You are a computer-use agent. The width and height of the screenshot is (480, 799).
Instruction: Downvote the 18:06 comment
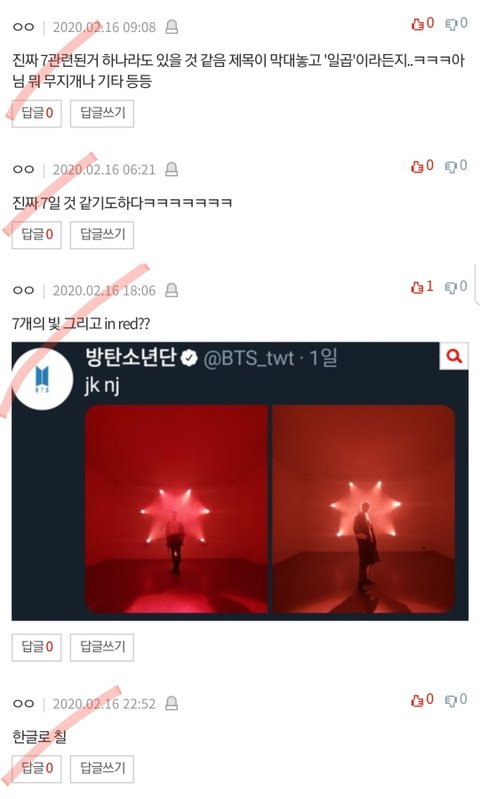click(451, 287)
